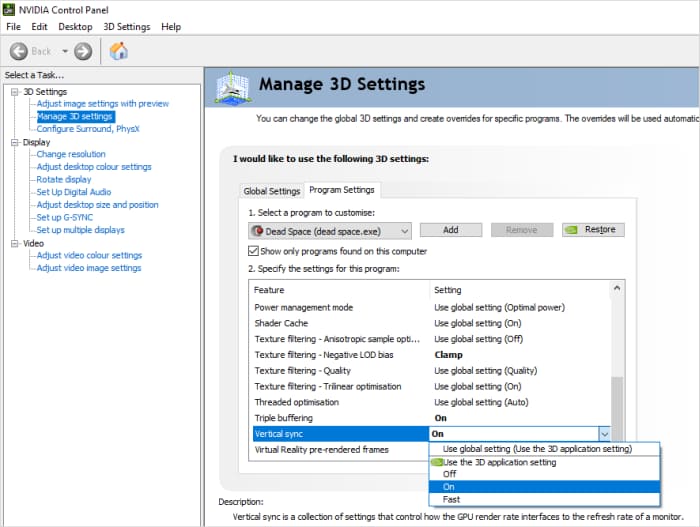The height and width of the screenshot is (527, 700).
Task: Select Texture filtering - Negative LOD bias row
Action: tap(430, 355)
